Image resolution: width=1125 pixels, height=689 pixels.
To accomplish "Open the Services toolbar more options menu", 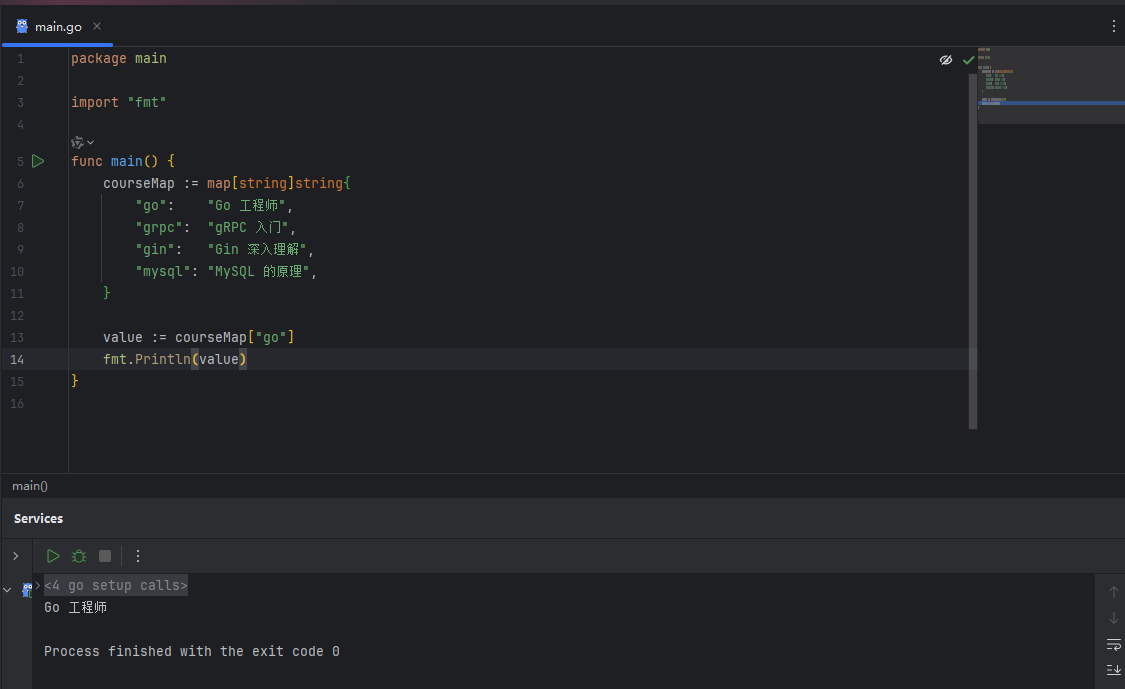I will (x=138, y=556).
